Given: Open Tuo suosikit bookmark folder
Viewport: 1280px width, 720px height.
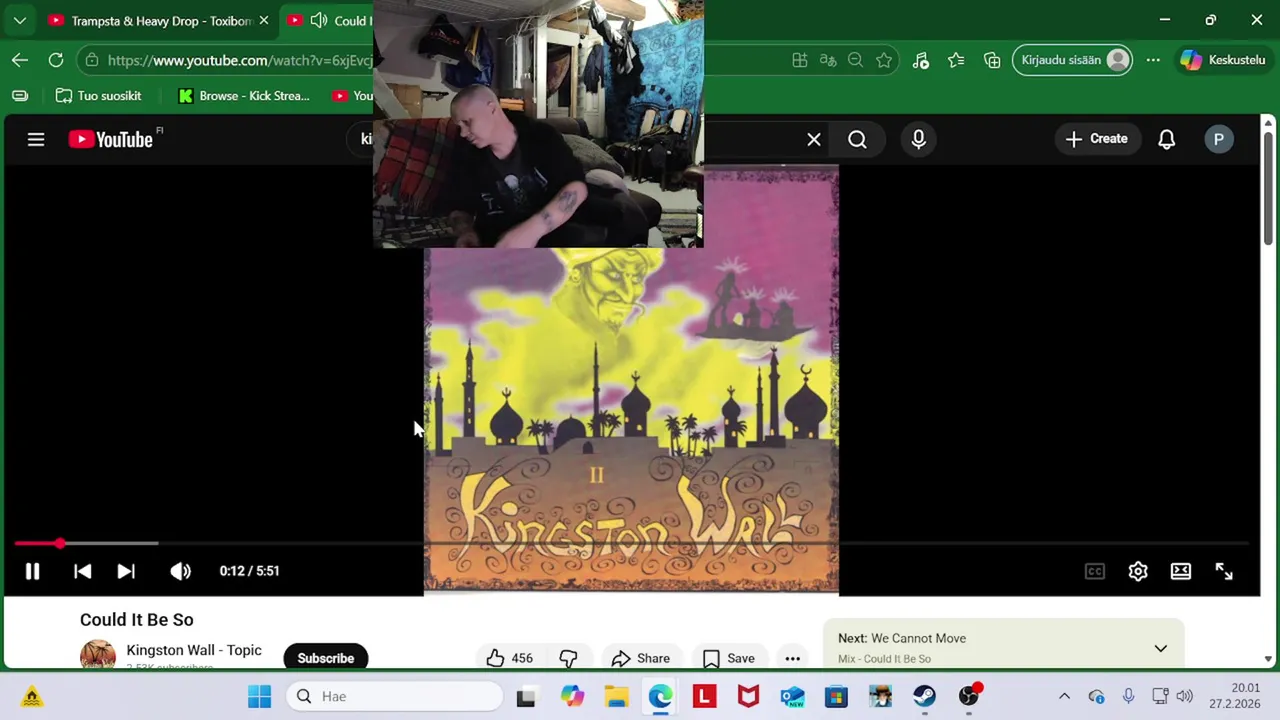Looking at the screenshot, I should (98, 96).
